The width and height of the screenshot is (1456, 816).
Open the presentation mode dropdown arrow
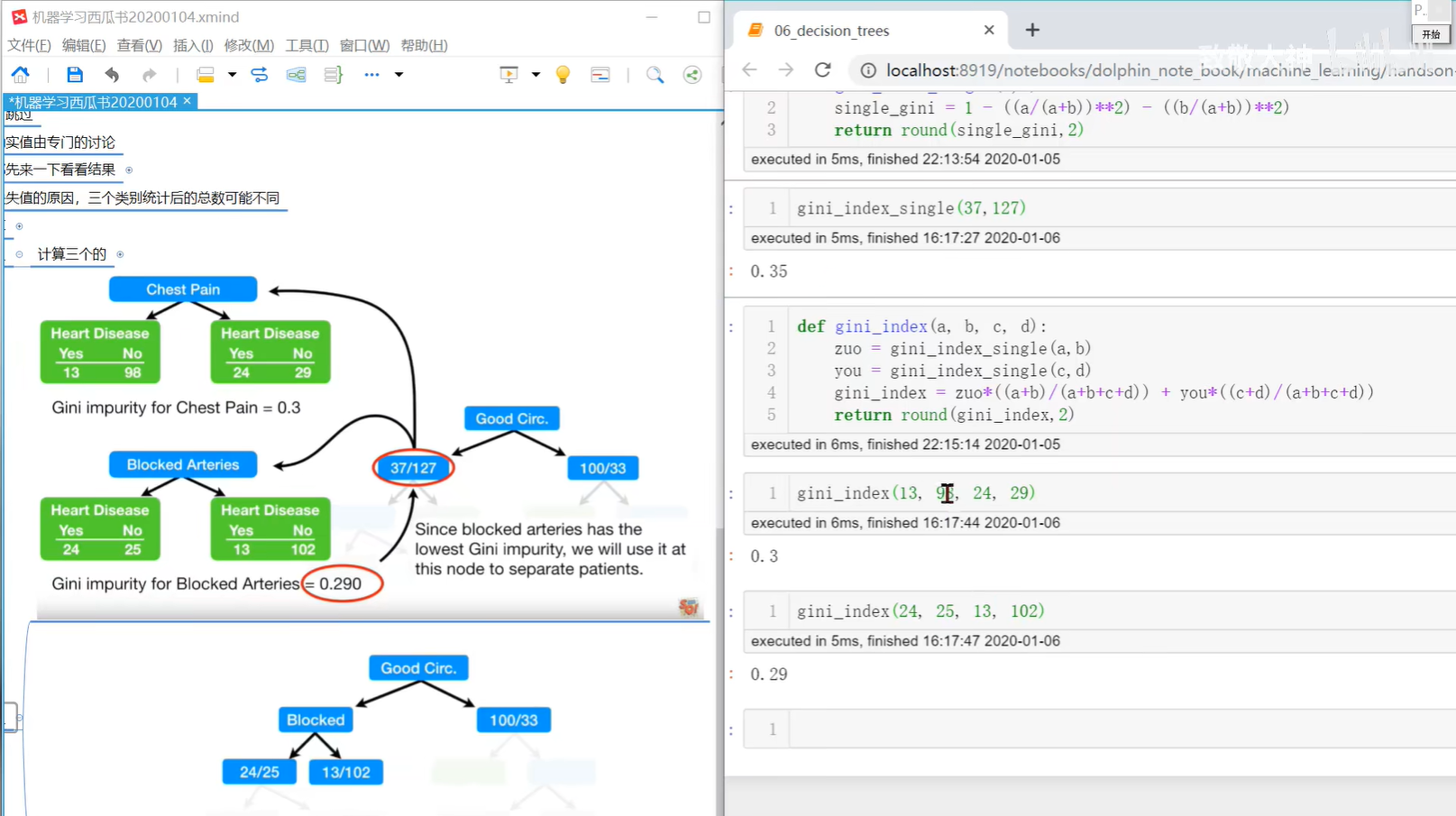point(536,75)
